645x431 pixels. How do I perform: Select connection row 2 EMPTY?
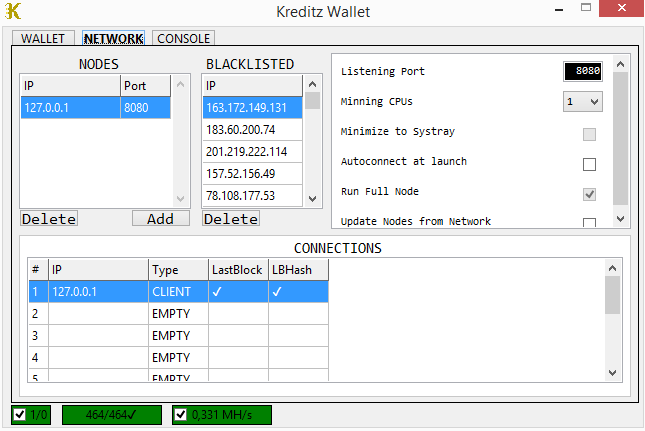tap(179, 314)
